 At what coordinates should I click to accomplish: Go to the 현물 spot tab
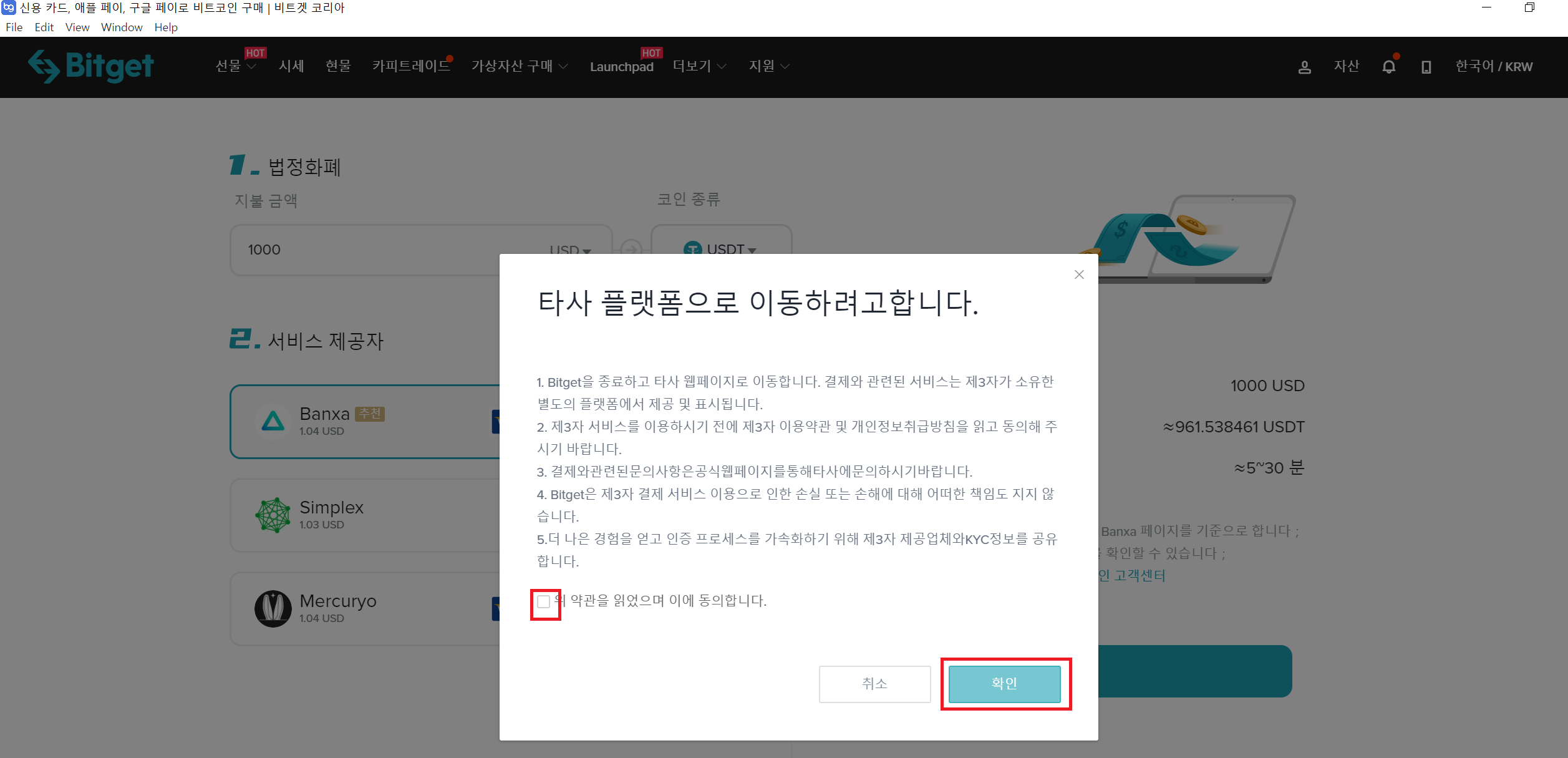click(x=338, y=66)
